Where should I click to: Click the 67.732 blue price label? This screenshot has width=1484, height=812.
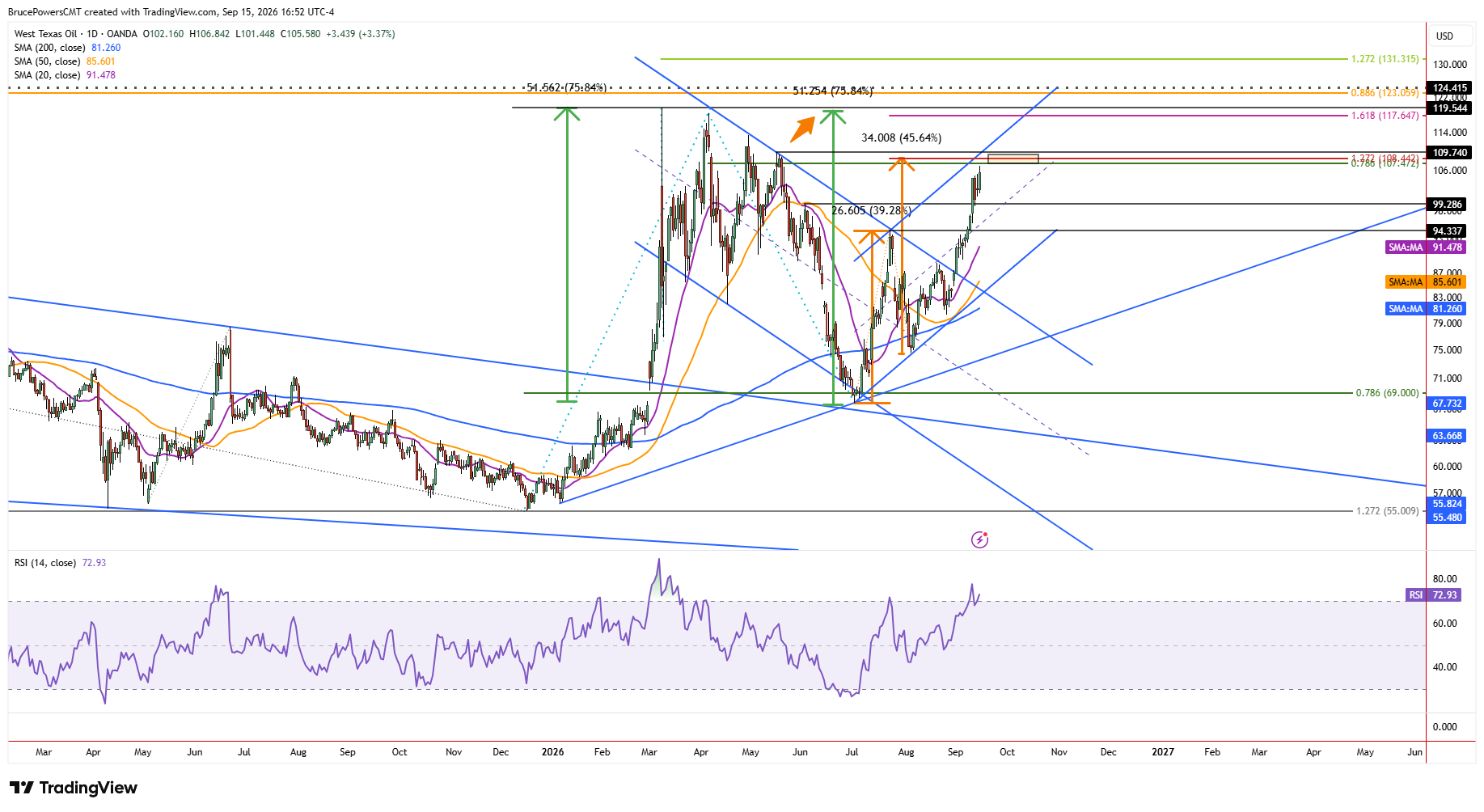(1447, 404)
